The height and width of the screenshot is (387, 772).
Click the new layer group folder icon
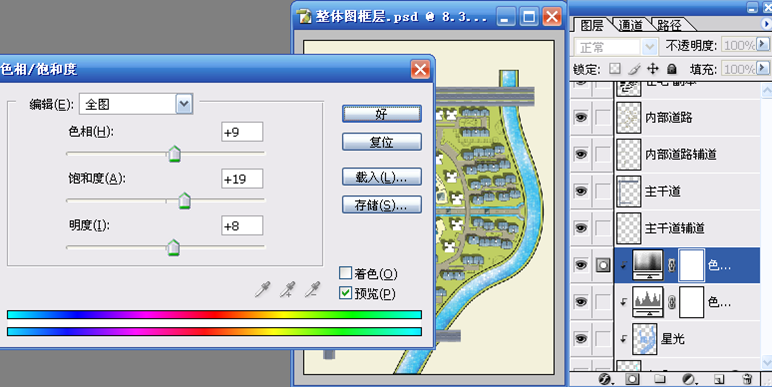coord(660,379)
